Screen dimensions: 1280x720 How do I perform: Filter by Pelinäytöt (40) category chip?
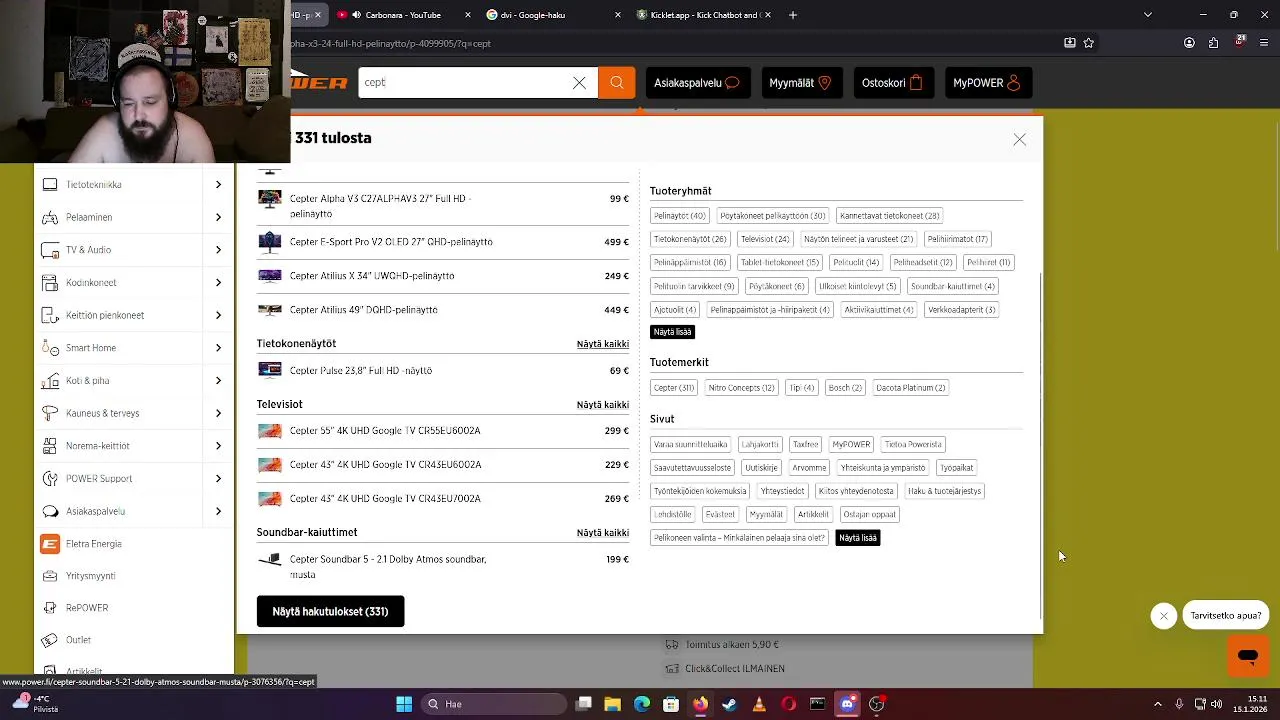point(679,216)
